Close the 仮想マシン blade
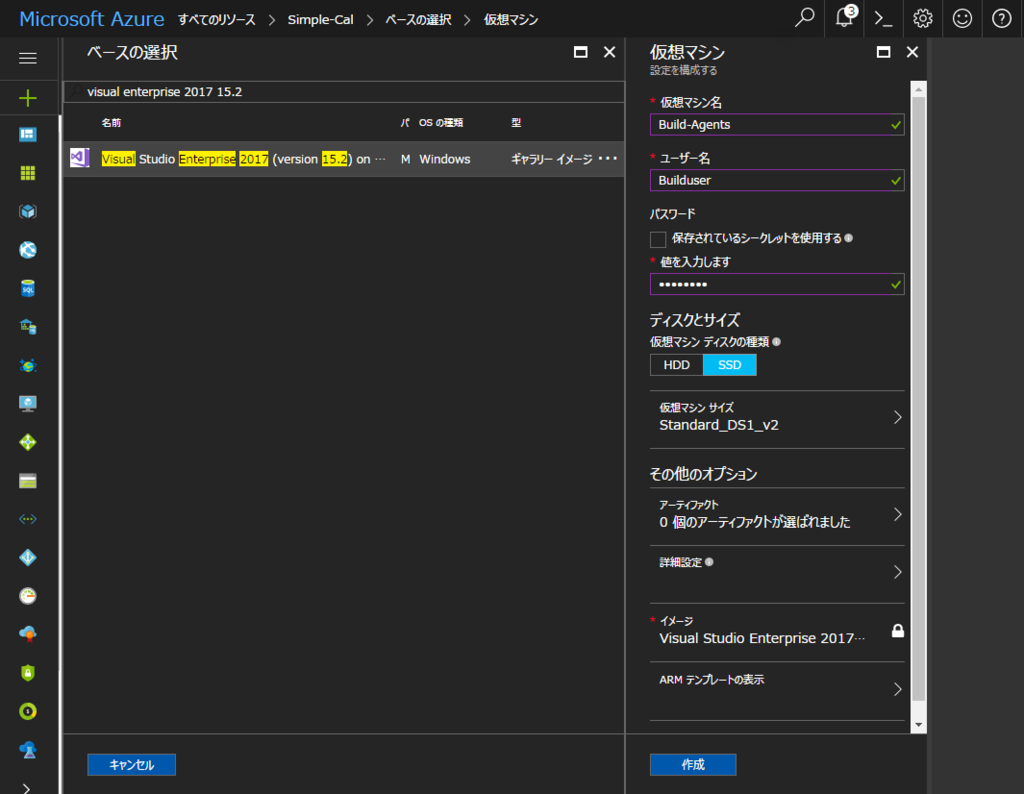This screenshot has width=1024, height=794. [x=912, y=52]
